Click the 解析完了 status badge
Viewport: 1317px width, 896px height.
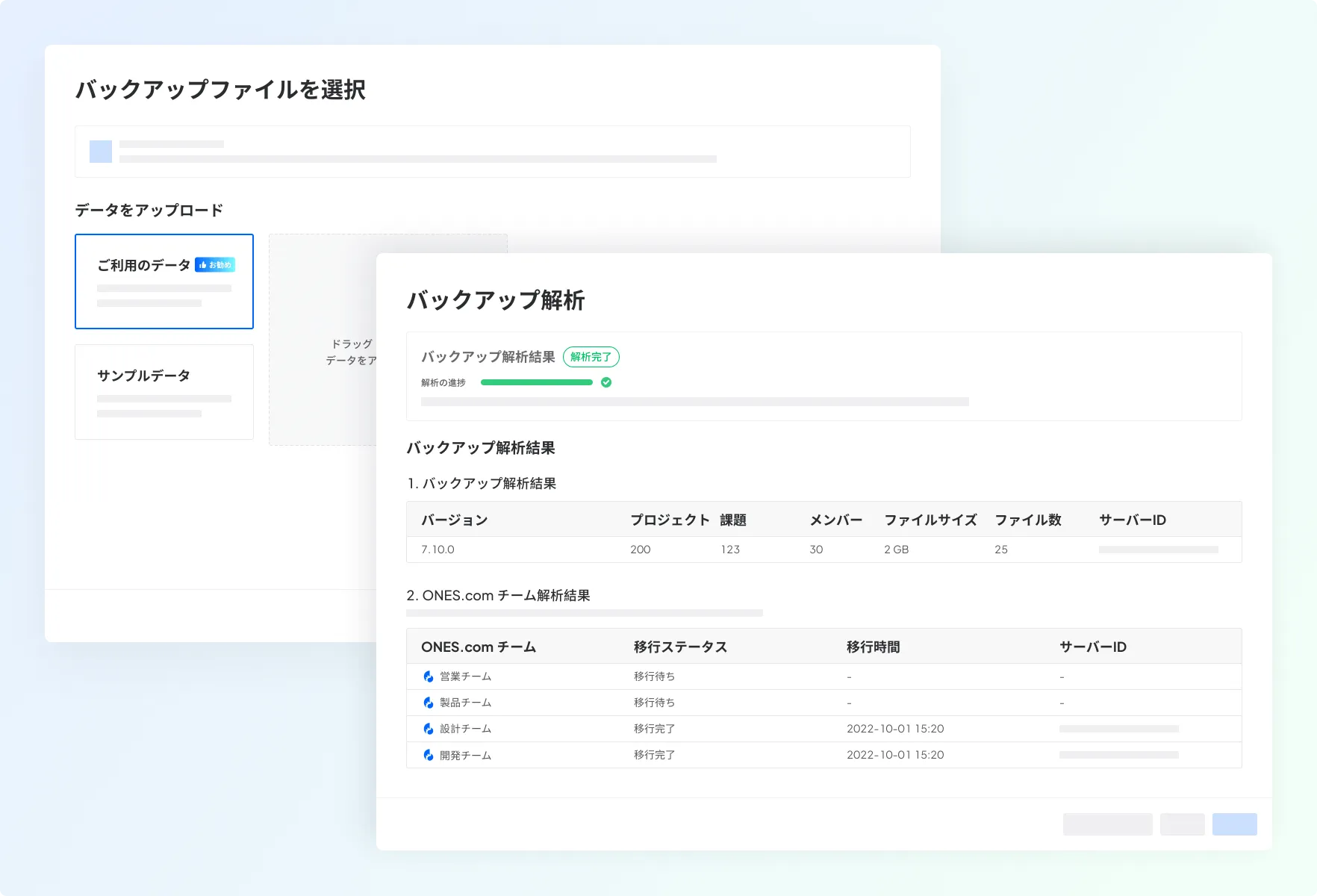(x=591, y=357)
